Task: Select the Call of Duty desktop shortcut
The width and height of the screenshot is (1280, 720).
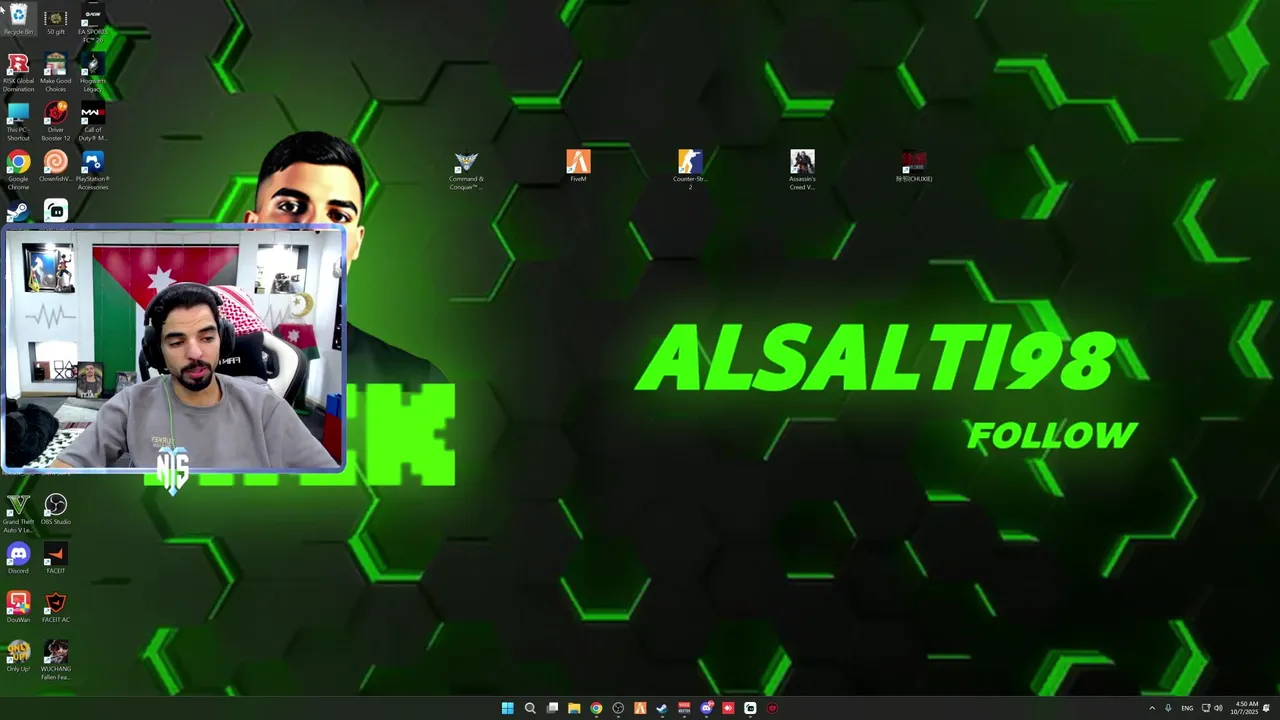Action: pyautogui.click(x=92, y=122)
